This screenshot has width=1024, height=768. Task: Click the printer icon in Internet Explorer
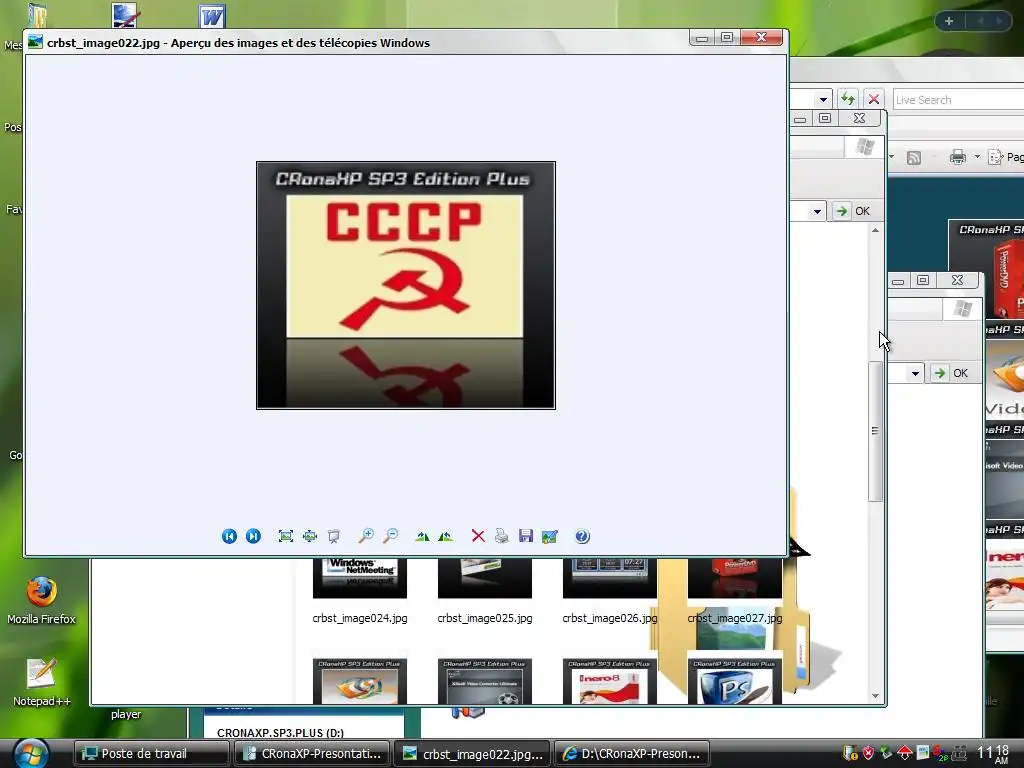[x=957, y=157]
